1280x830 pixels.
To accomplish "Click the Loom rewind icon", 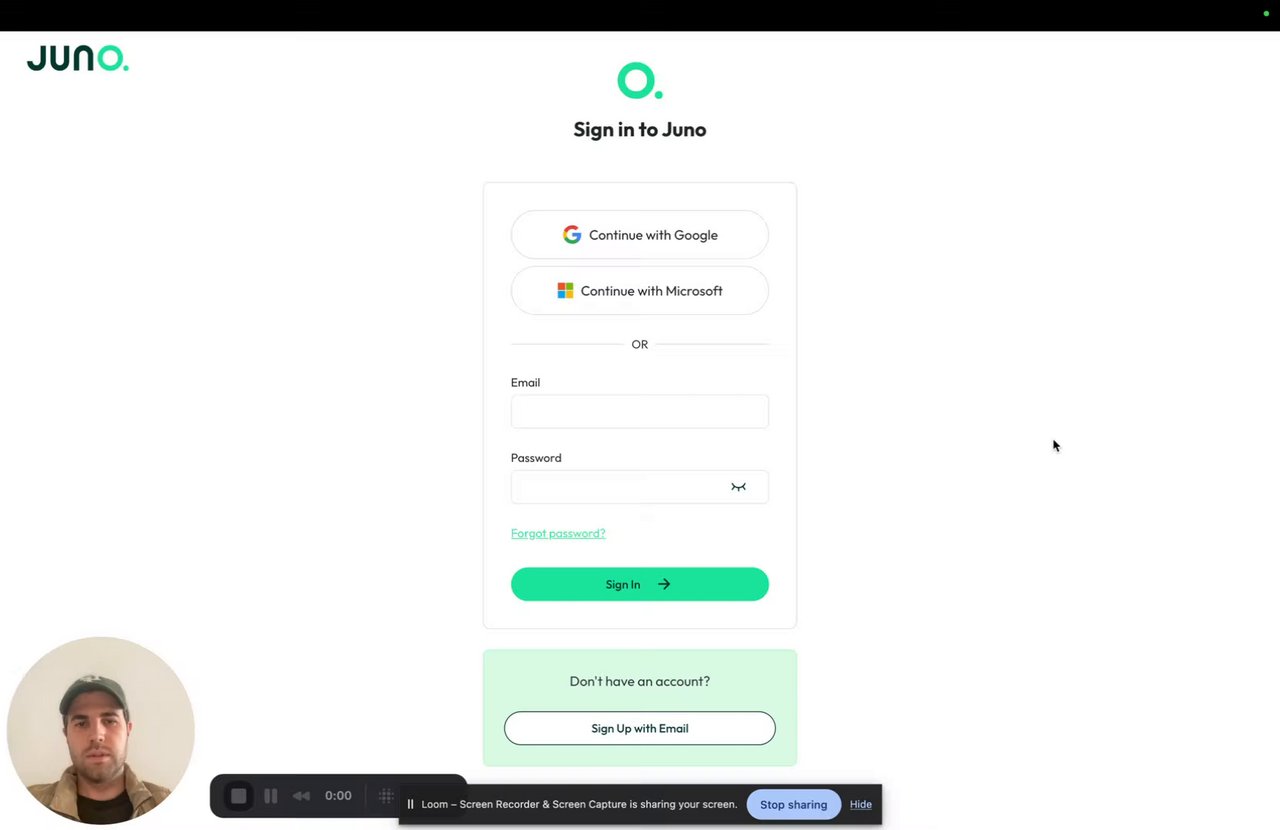I will (301, 796).
